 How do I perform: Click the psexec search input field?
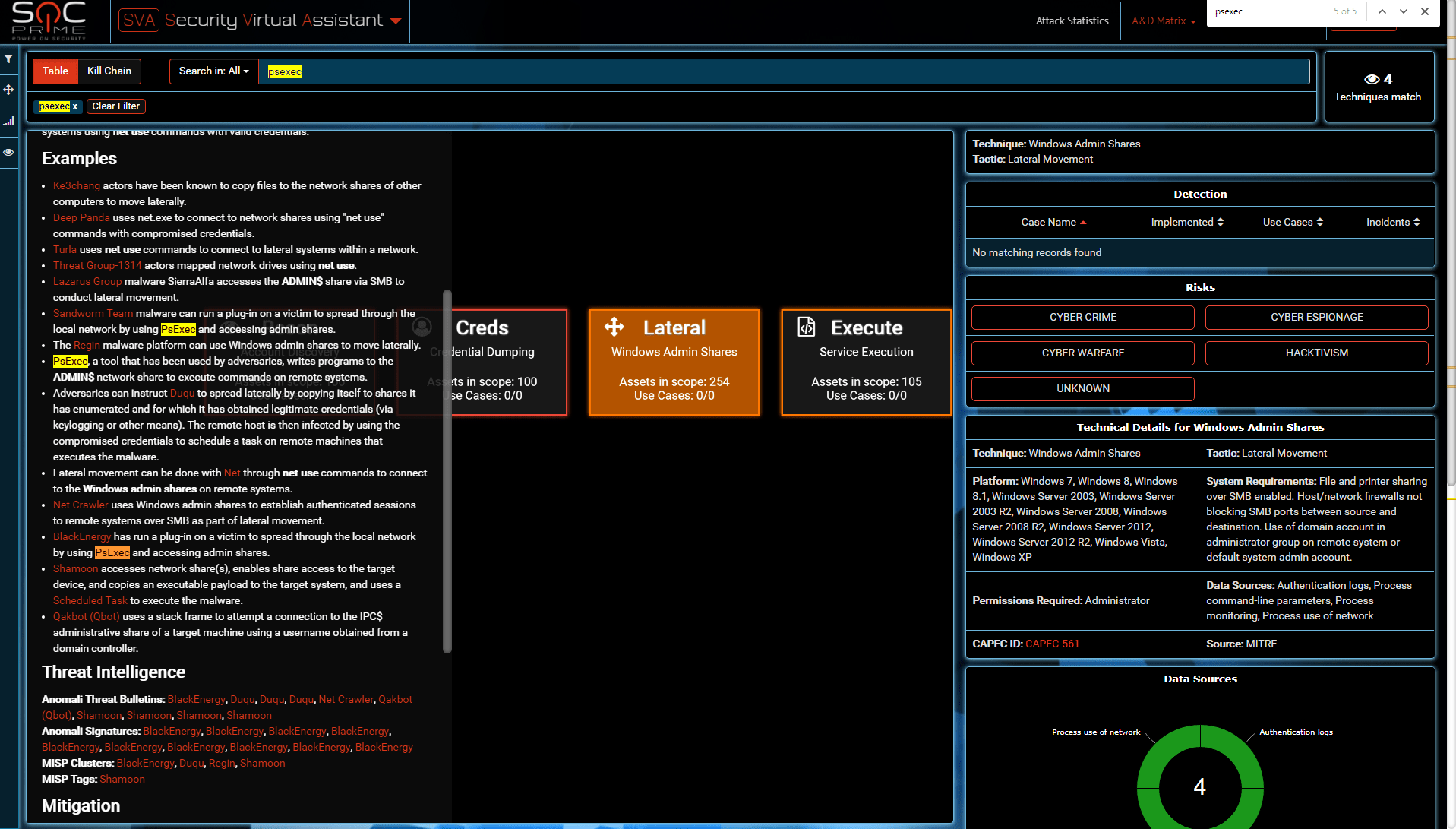(x=782, y=71)
